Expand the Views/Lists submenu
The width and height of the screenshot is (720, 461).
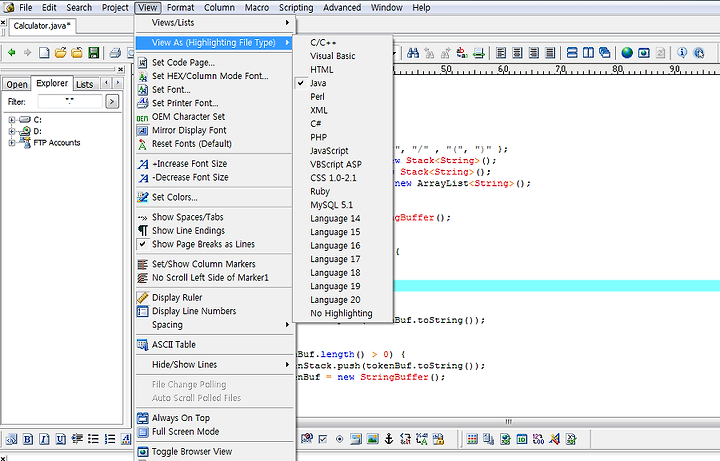pyautogui.click(x=214, y=22)
